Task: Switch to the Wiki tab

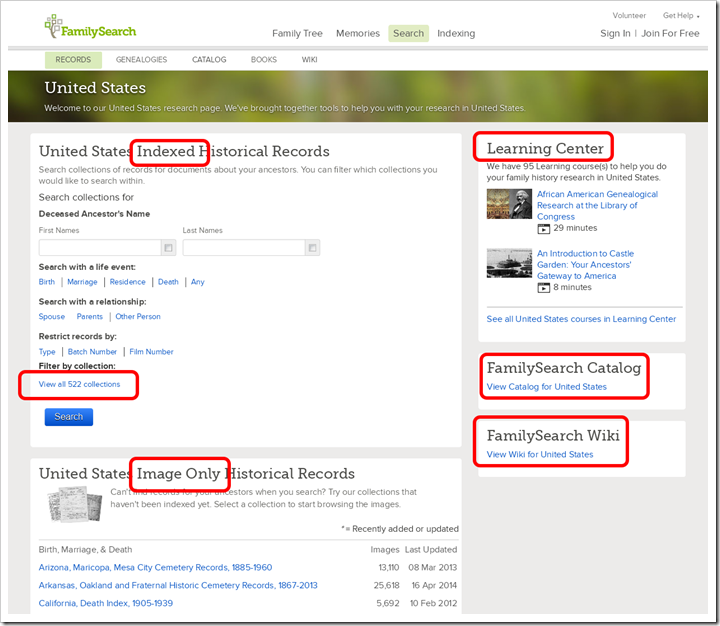Action: [x=309, y=60]
